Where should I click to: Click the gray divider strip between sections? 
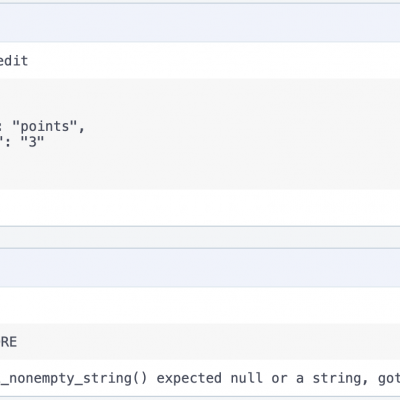click(x=200, y=237)
